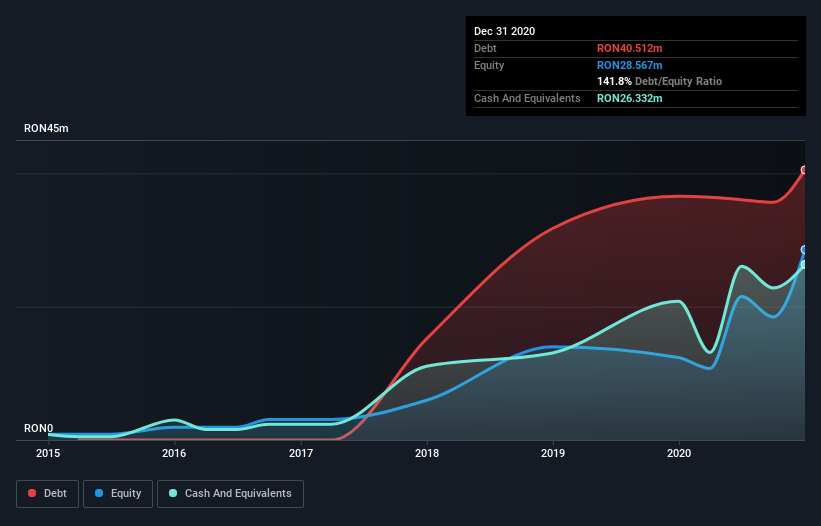Click the RON45m axis label

pyautogui.click(x=46, y=128)
